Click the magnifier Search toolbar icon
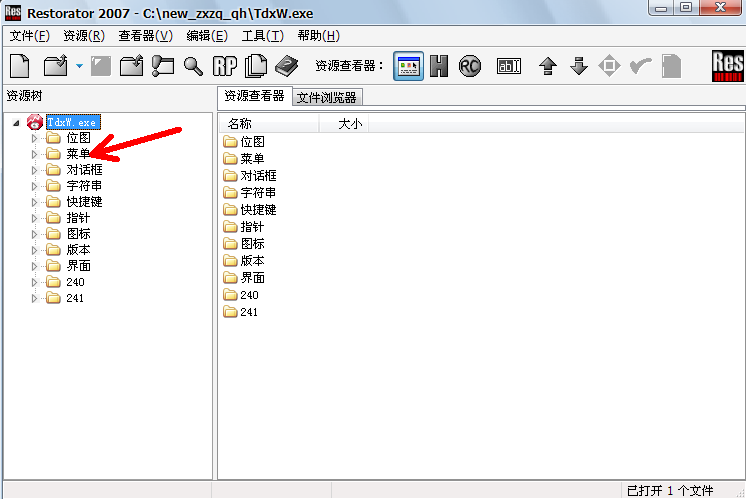Image resolution: width=746 pixels, height=499 pixels. pyautogui.click(x=193, y=66)
